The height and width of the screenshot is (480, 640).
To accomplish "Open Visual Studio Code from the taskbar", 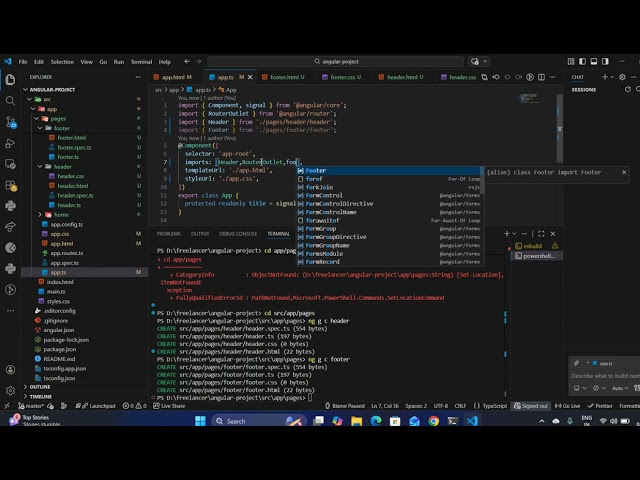I will (472, 421).
